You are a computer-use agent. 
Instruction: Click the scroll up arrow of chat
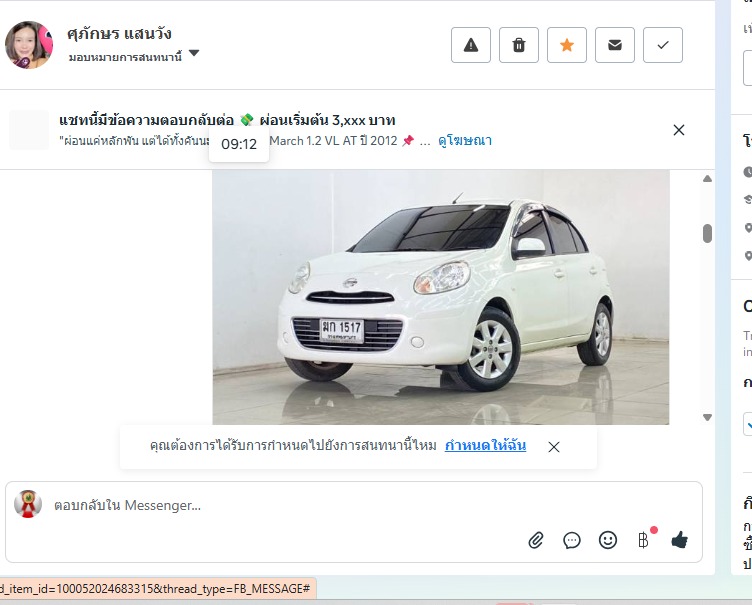click(707, 178)
